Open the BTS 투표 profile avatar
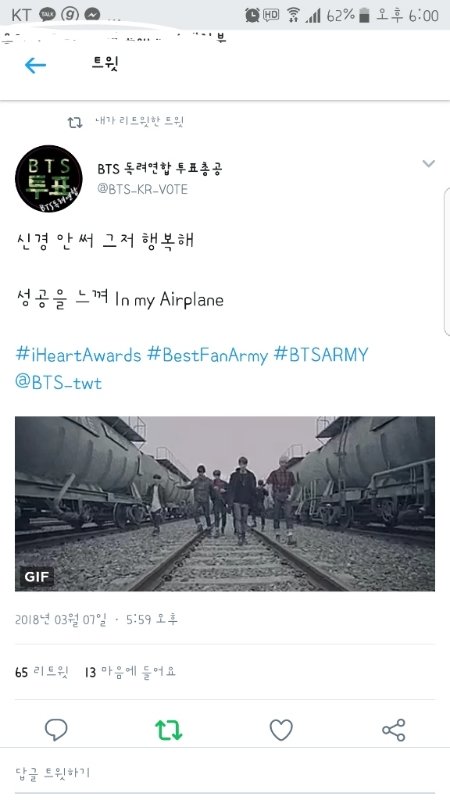 [x=49, y=179]
